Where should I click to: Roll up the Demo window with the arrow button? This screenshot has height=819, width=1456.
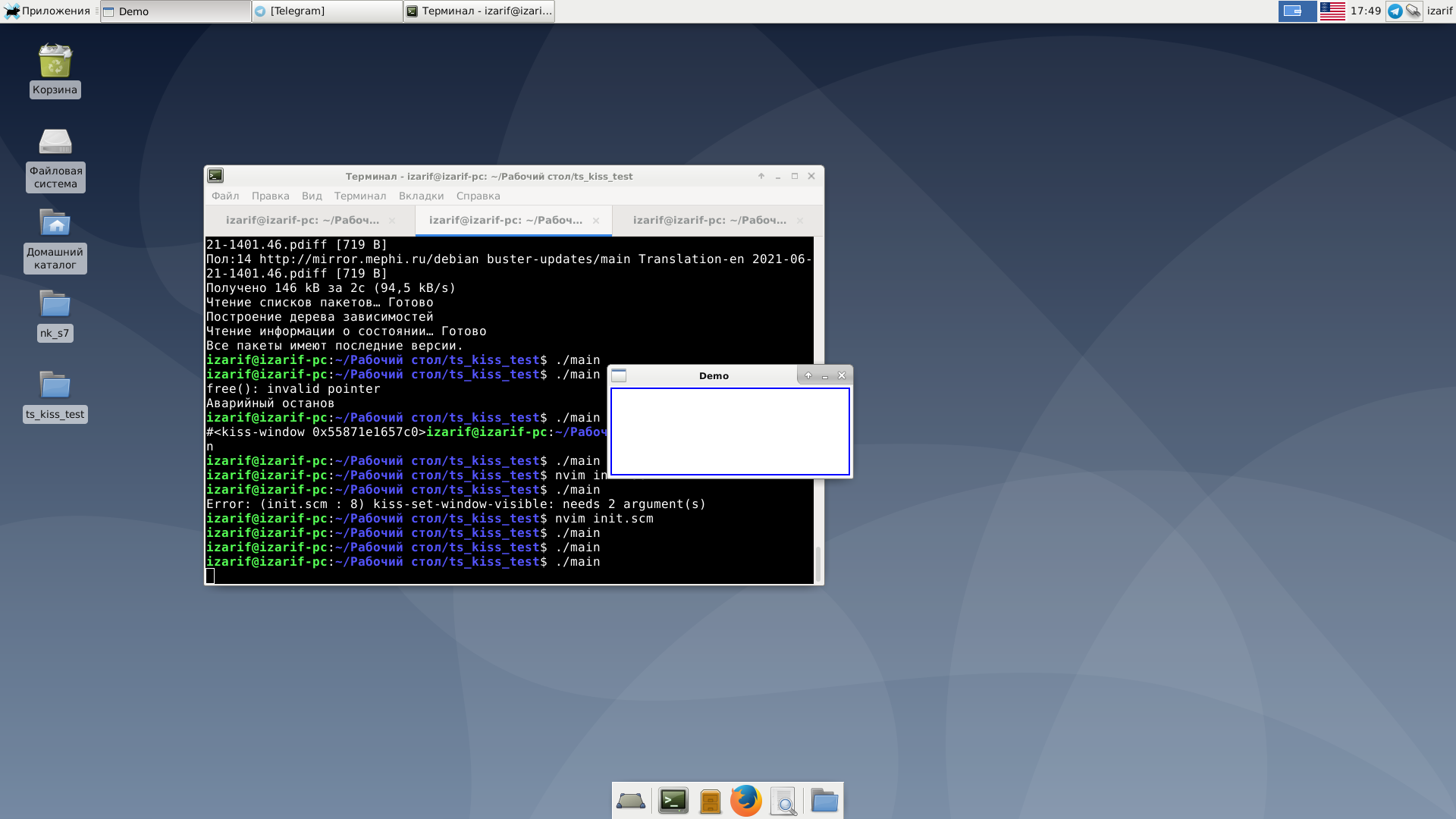(x=808, y=375)
